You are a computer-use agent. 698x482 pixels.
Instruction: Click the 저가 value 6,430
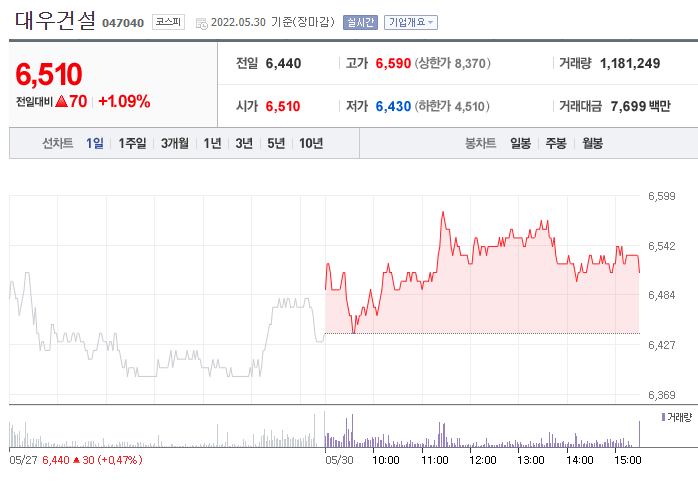[393, 106]
